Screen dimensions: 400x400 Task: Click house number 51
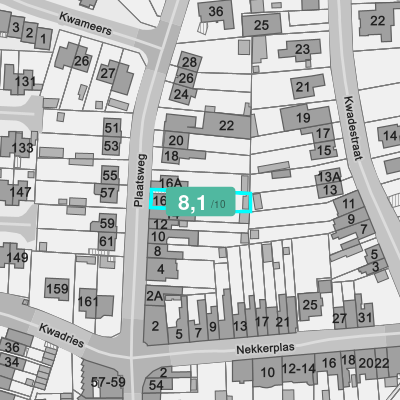[x=112, y=128]
